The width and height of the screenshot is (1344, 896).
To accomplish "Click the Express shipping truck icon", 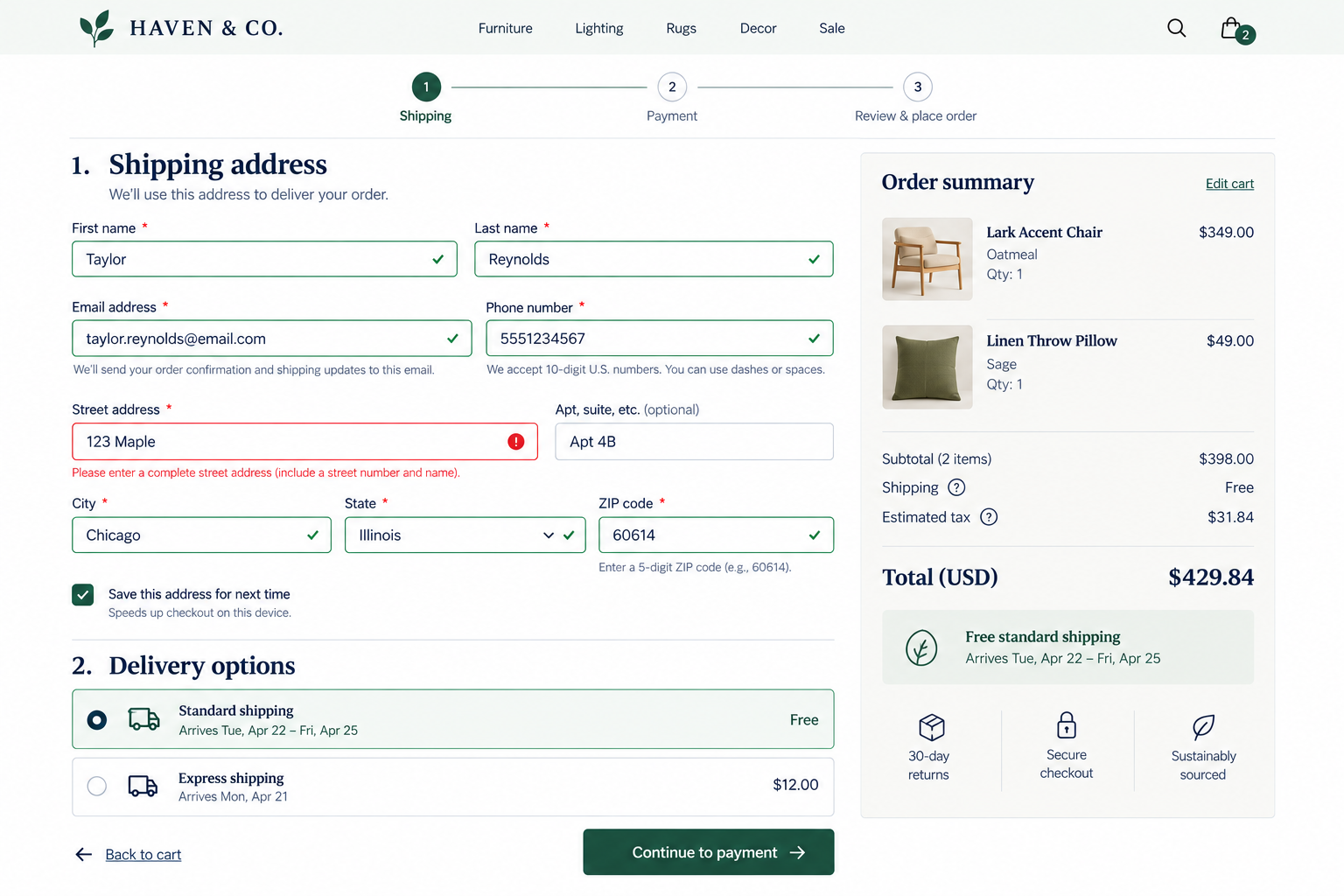I will (x=143, y=786).
